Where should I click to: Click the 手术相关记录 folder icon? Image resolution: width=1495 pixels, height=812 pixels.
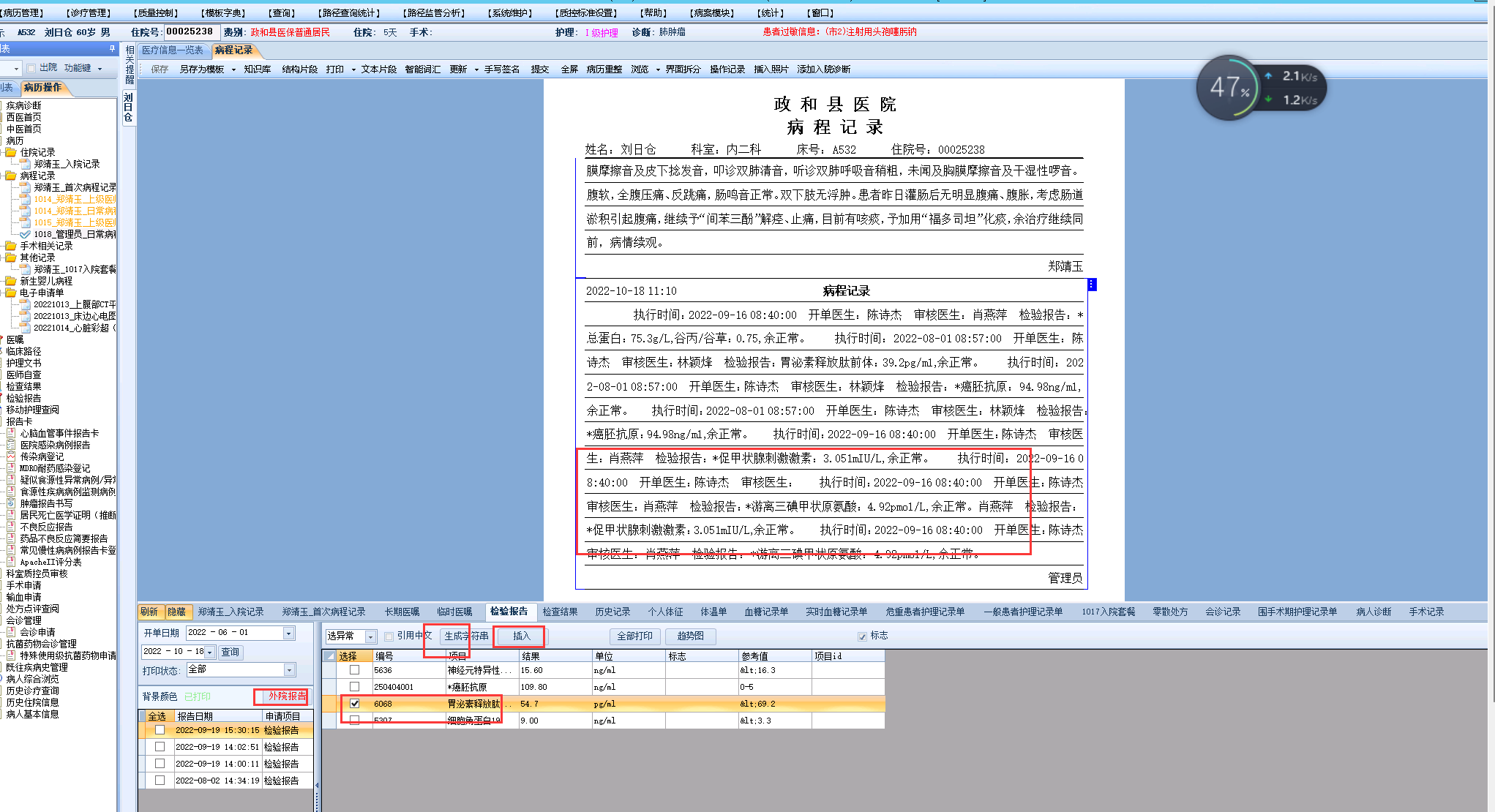(11, 246)
